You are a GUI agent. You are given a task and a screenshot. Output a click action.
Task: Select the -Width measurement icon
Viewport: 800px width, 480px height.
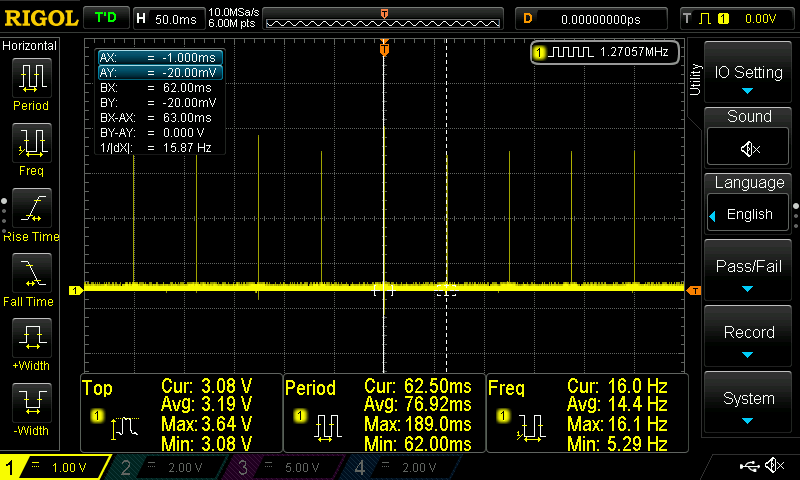(x=31, y=403)
